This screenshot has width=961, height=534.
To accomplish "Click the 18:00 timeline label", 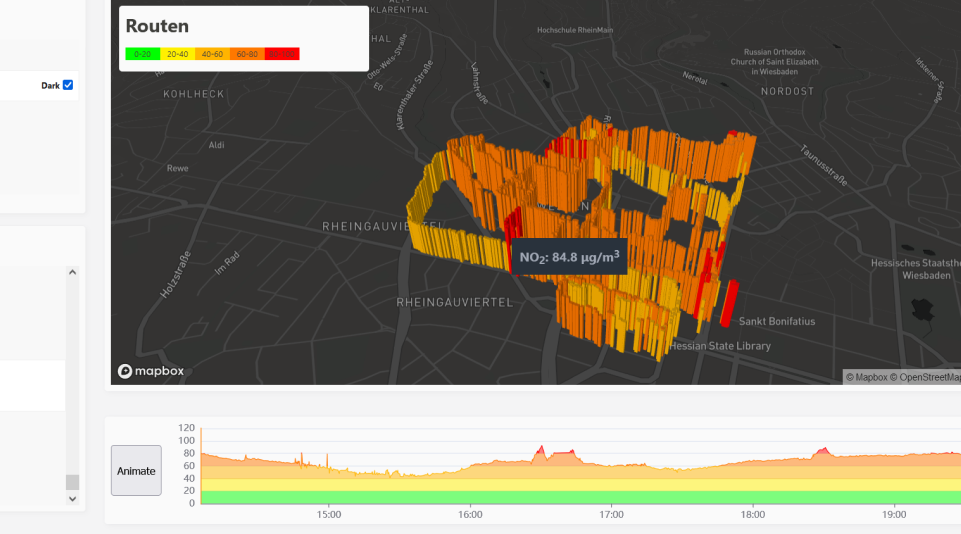I will click(x=752, y=514).
